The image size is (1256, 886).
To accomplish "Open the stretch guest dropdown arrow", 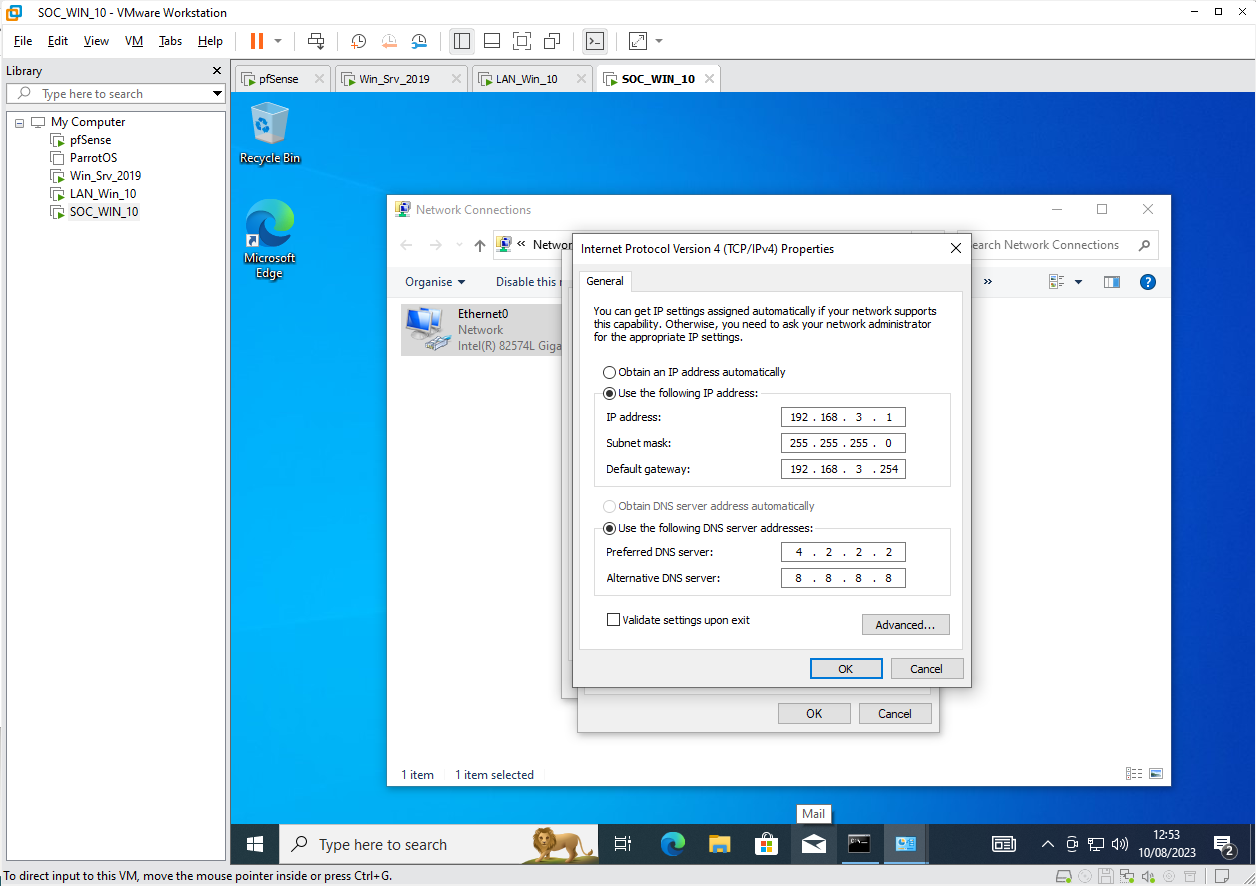I will [x=659, y=41].
